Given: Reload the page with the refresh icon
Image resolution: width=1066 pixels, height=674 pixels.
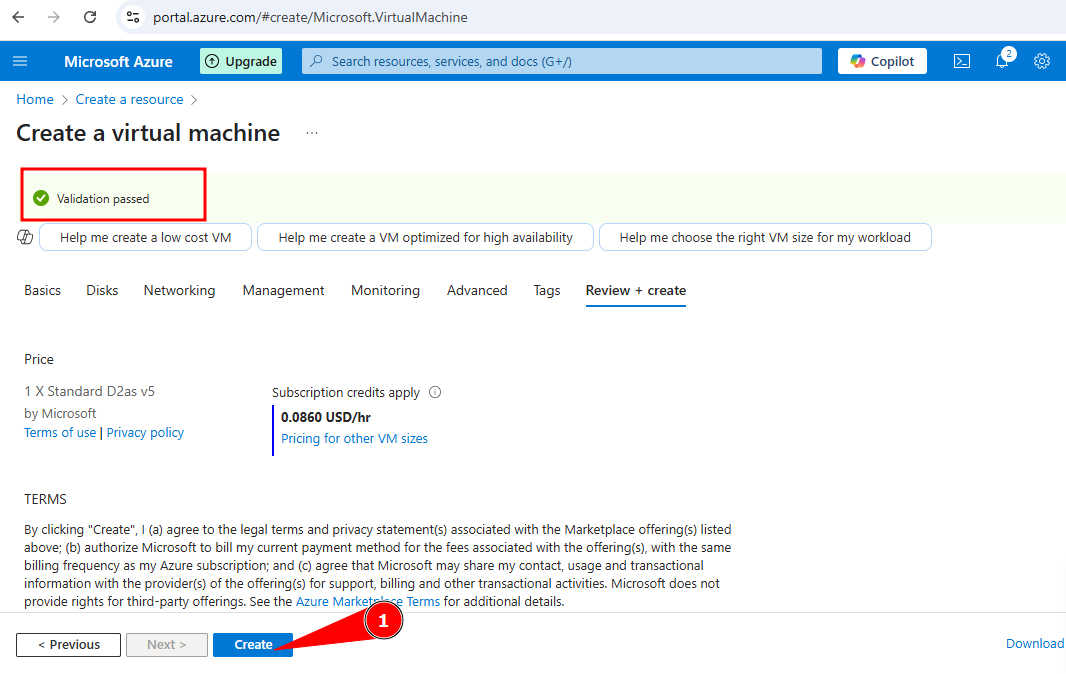Looking at the screenshot, I should [x=90, y=17].
